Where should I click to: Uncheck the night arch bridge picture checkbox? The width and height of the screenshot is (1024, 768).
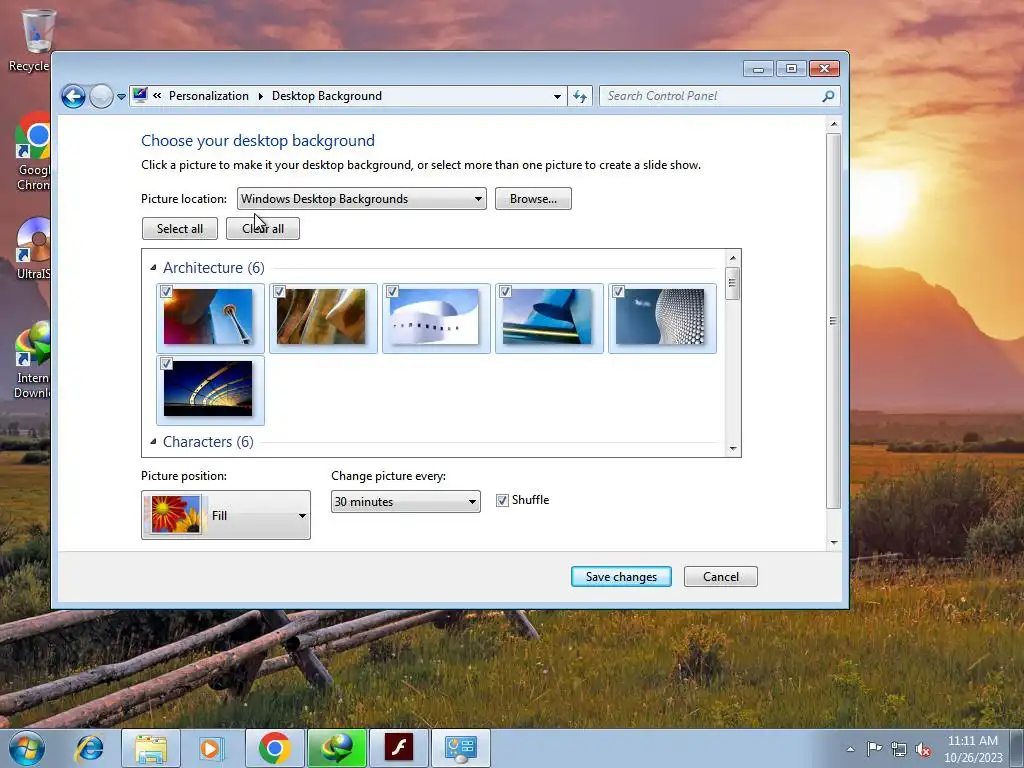pos(166,363)
